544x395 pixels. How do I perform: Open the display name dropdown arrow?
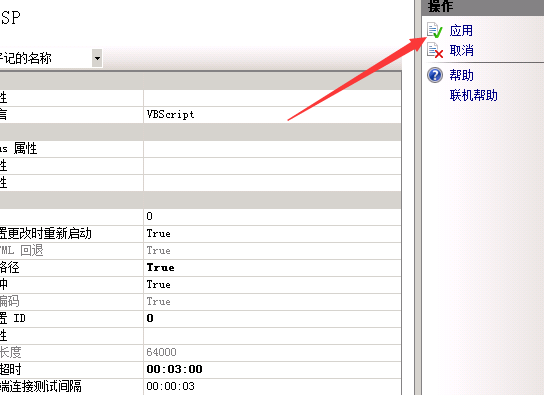[x=97, y=58]
